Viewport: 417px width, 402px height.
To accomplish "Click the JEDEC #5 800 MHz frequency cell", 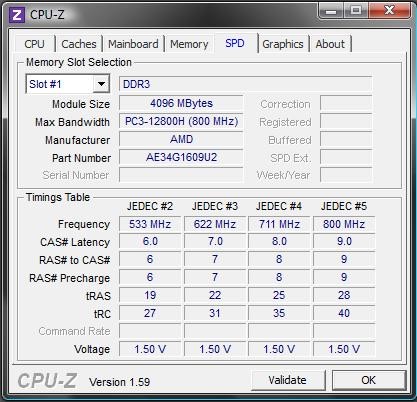I will (x=344, y=224).
